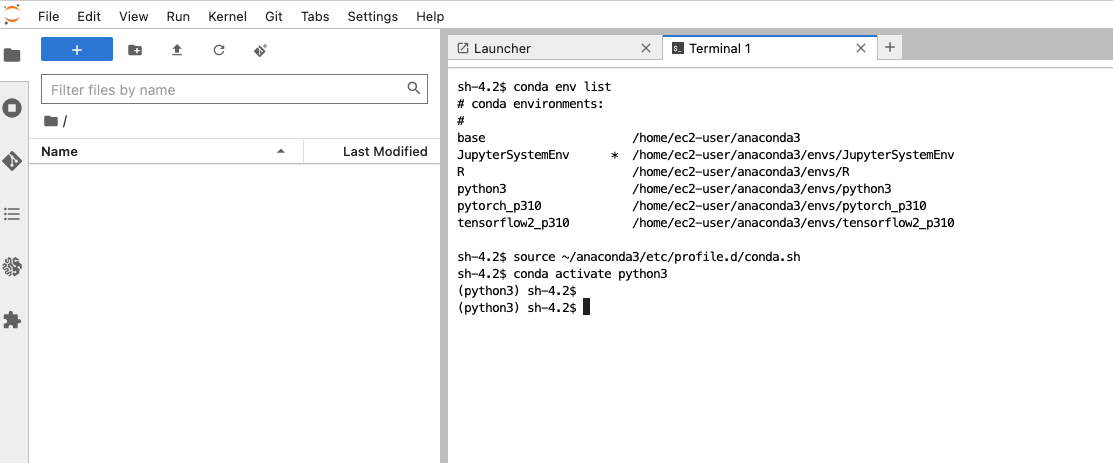Viewport: 1113px width, 463px height.
Task: Open the Edit menu
Action: [x=89, y=16]
